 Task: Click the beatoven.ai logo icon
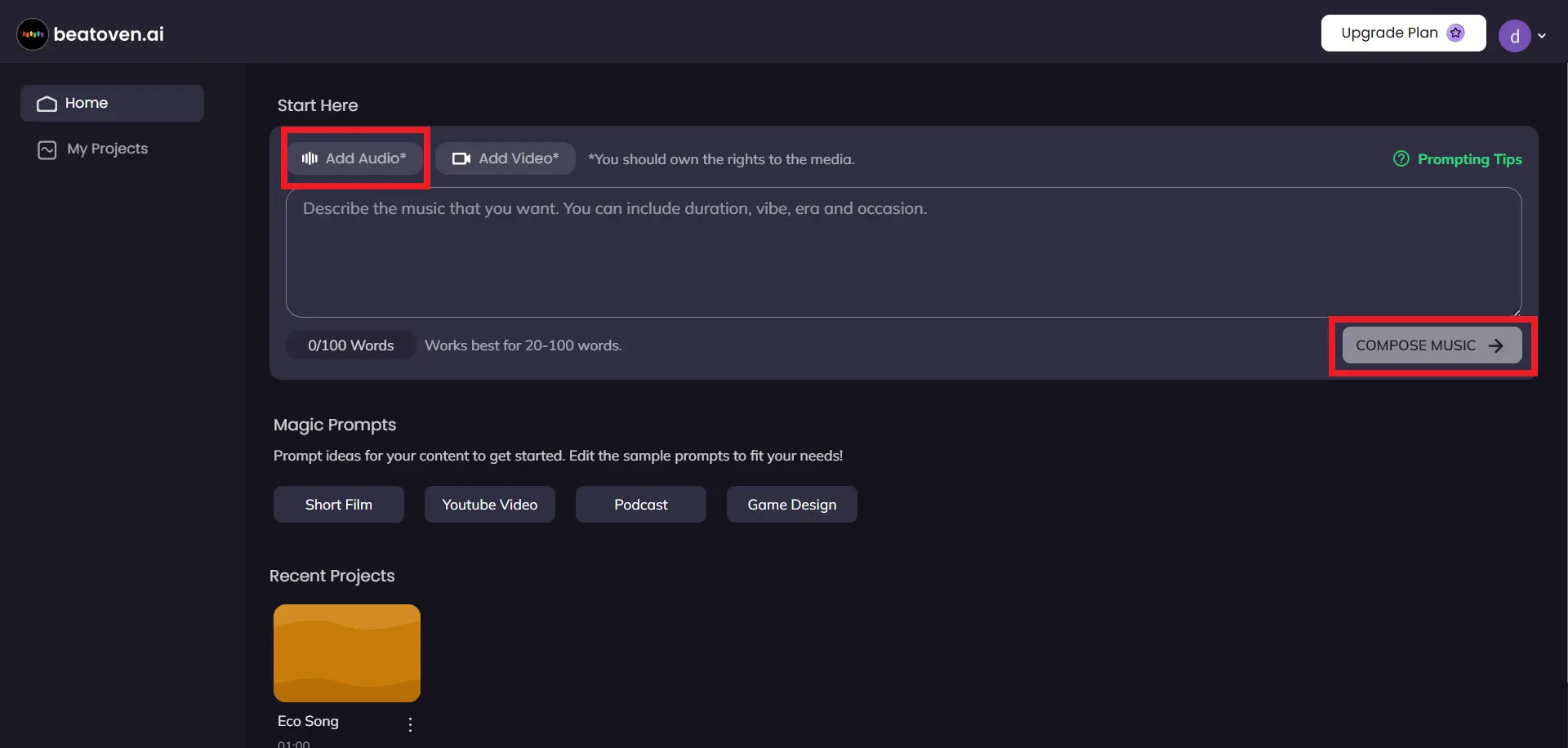33,34
